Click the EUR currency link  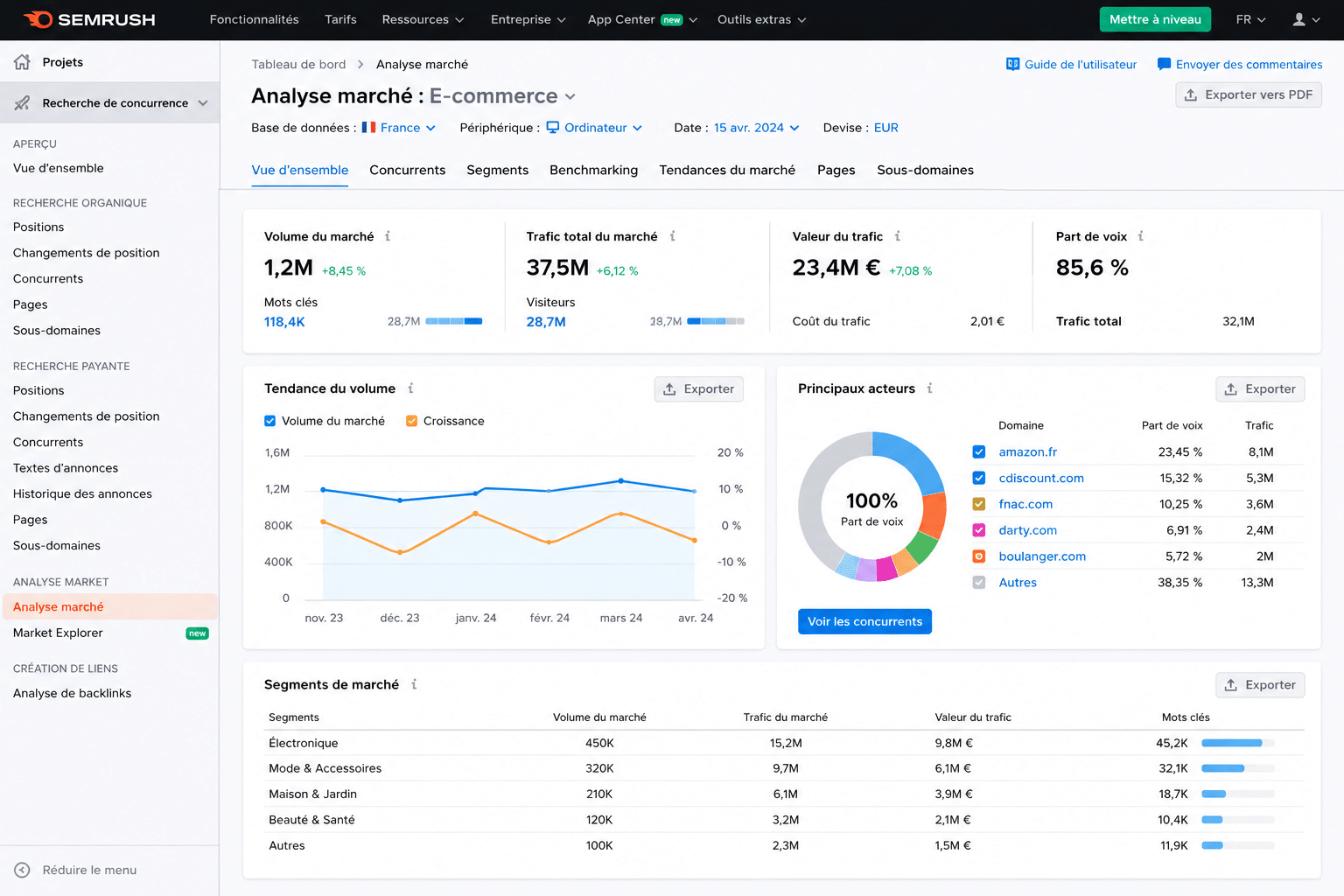pos(886,128)
